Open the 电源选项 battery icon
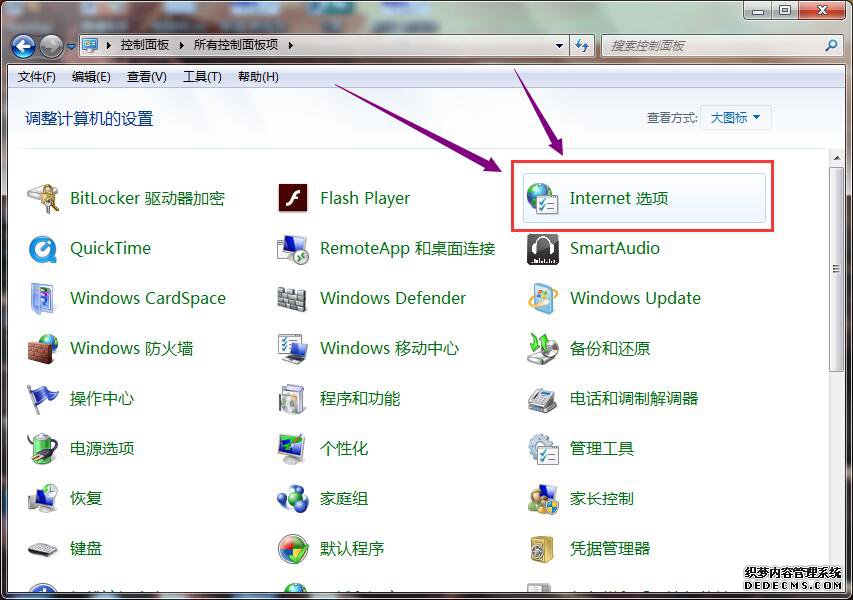Viewport: 853px width, 600px height. click(43, 449)
